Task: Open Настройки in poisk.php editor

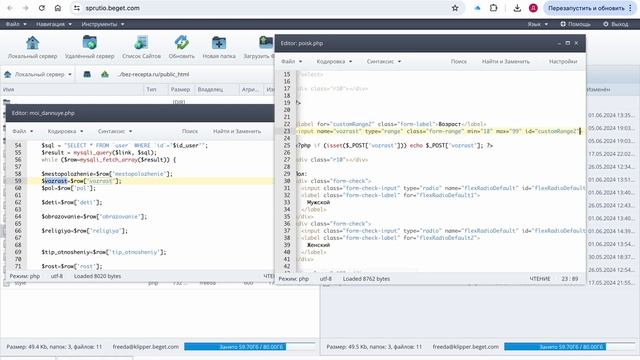Action: tap(563, 61)
